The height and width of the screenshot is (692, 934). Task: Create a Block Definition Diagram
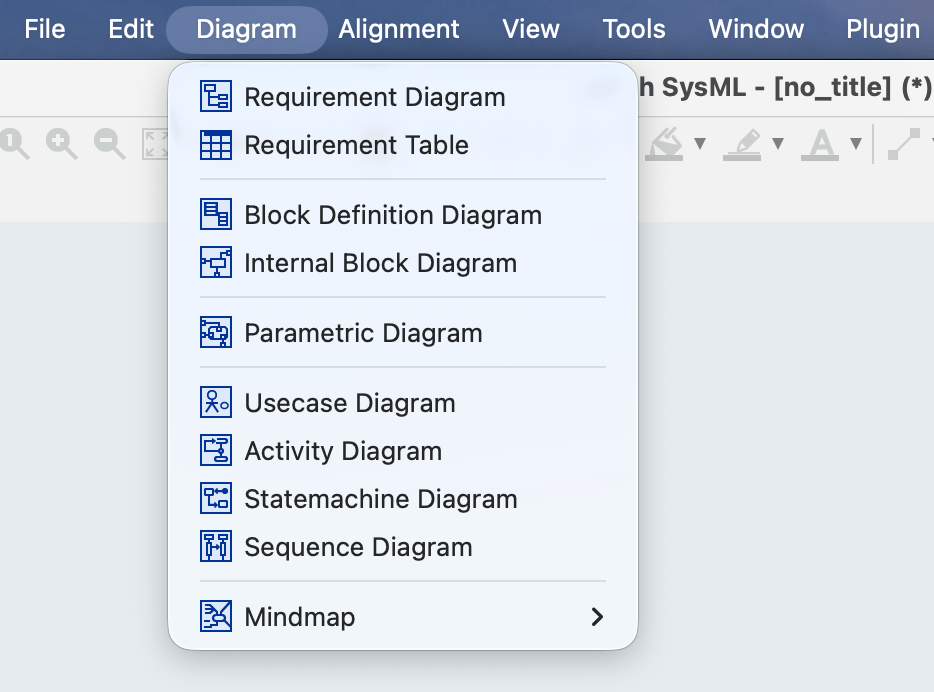coord(393,215)
